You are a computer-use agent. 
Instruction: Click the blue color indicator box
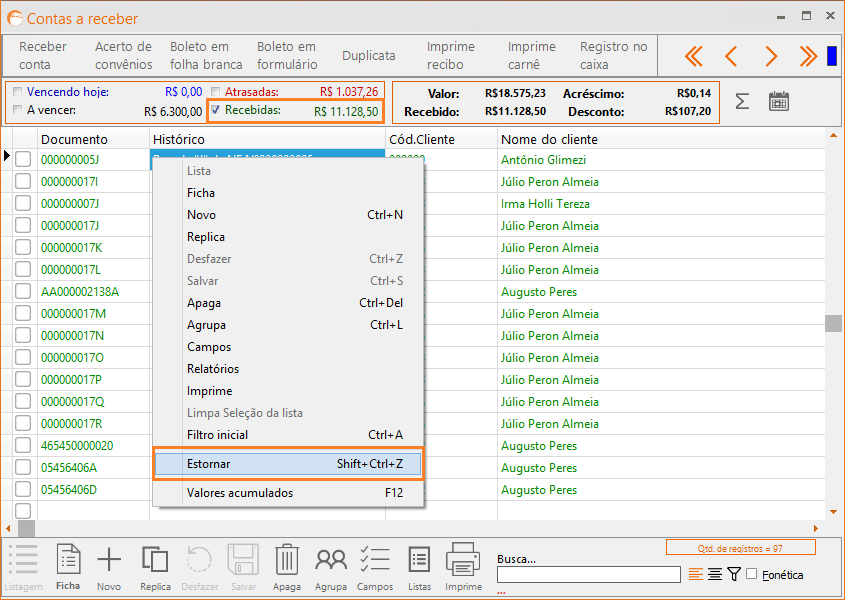[x=831, y=56]
